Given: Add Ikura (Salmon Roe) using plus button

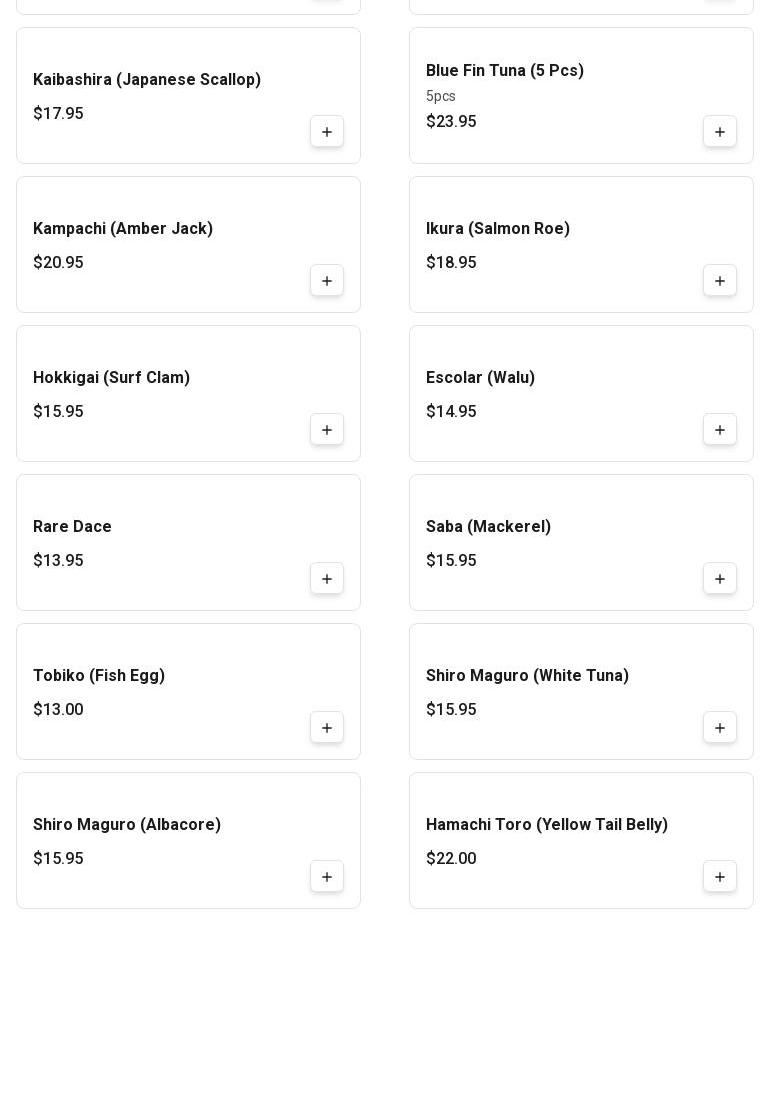Looking at the screenshot, I should 720,281.
